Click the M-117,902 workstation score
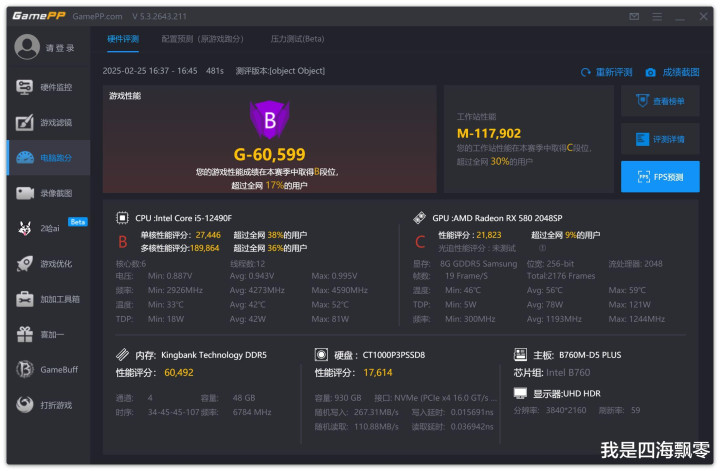Image resolution: width=720 pixels, height=471 pixels. pyautogui.click(x=489, y=134)
